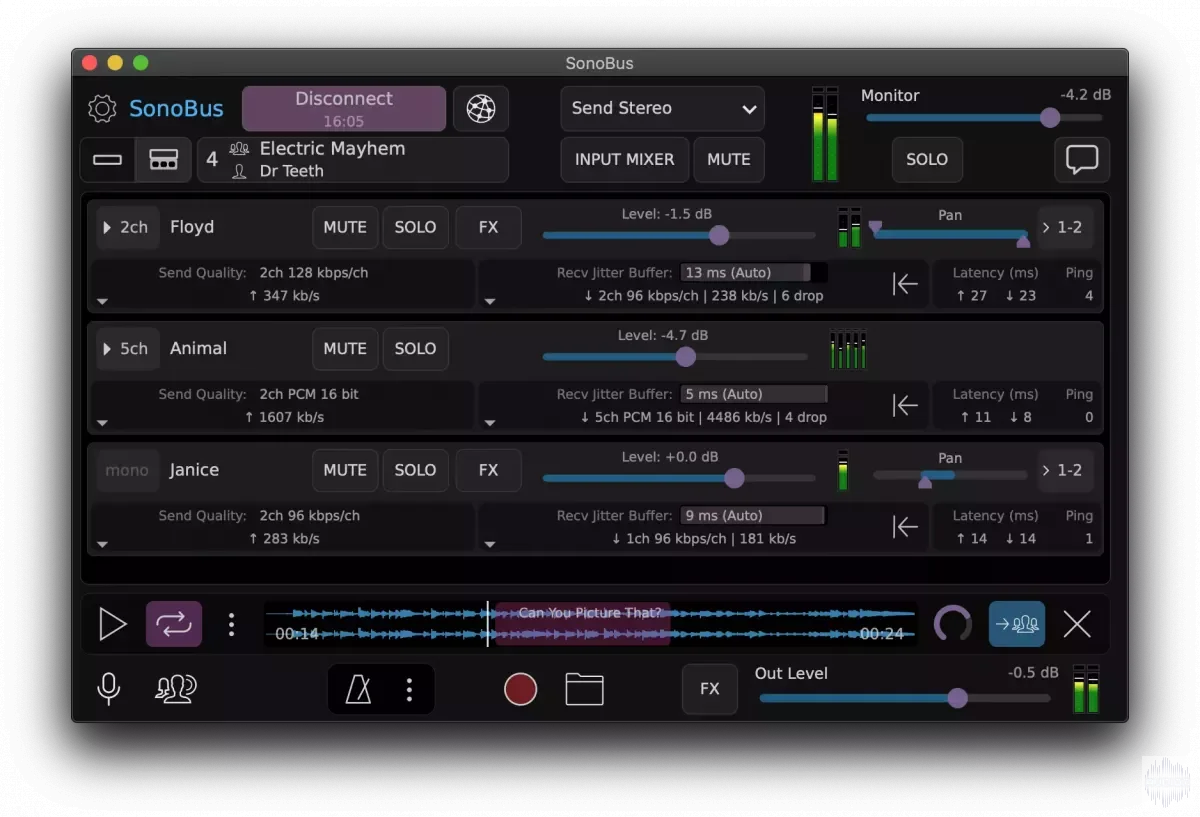Adjust Floyd's Pan slider

[x=950, y=234]
